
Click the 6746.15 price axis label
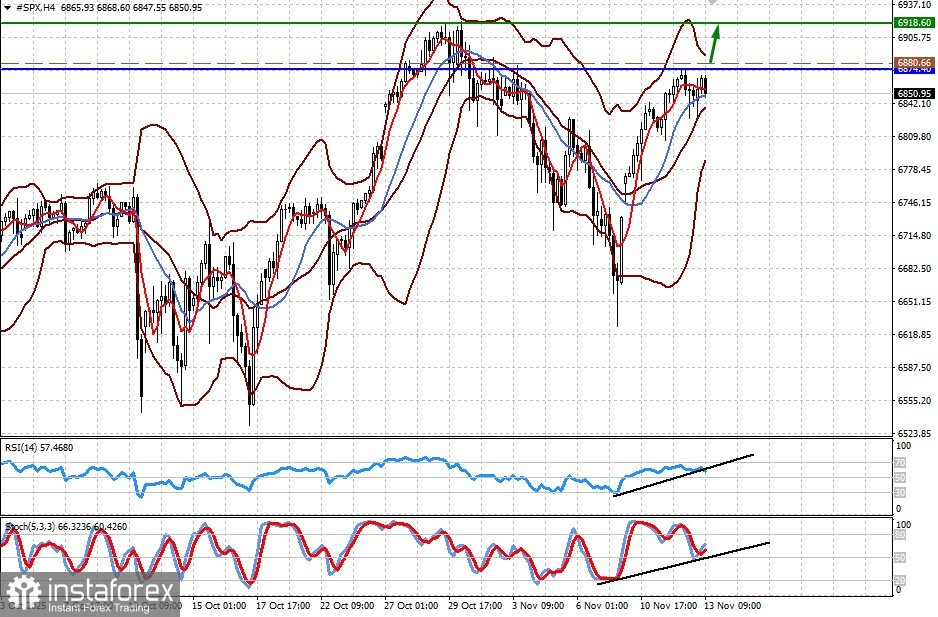(x=914, y=202)
